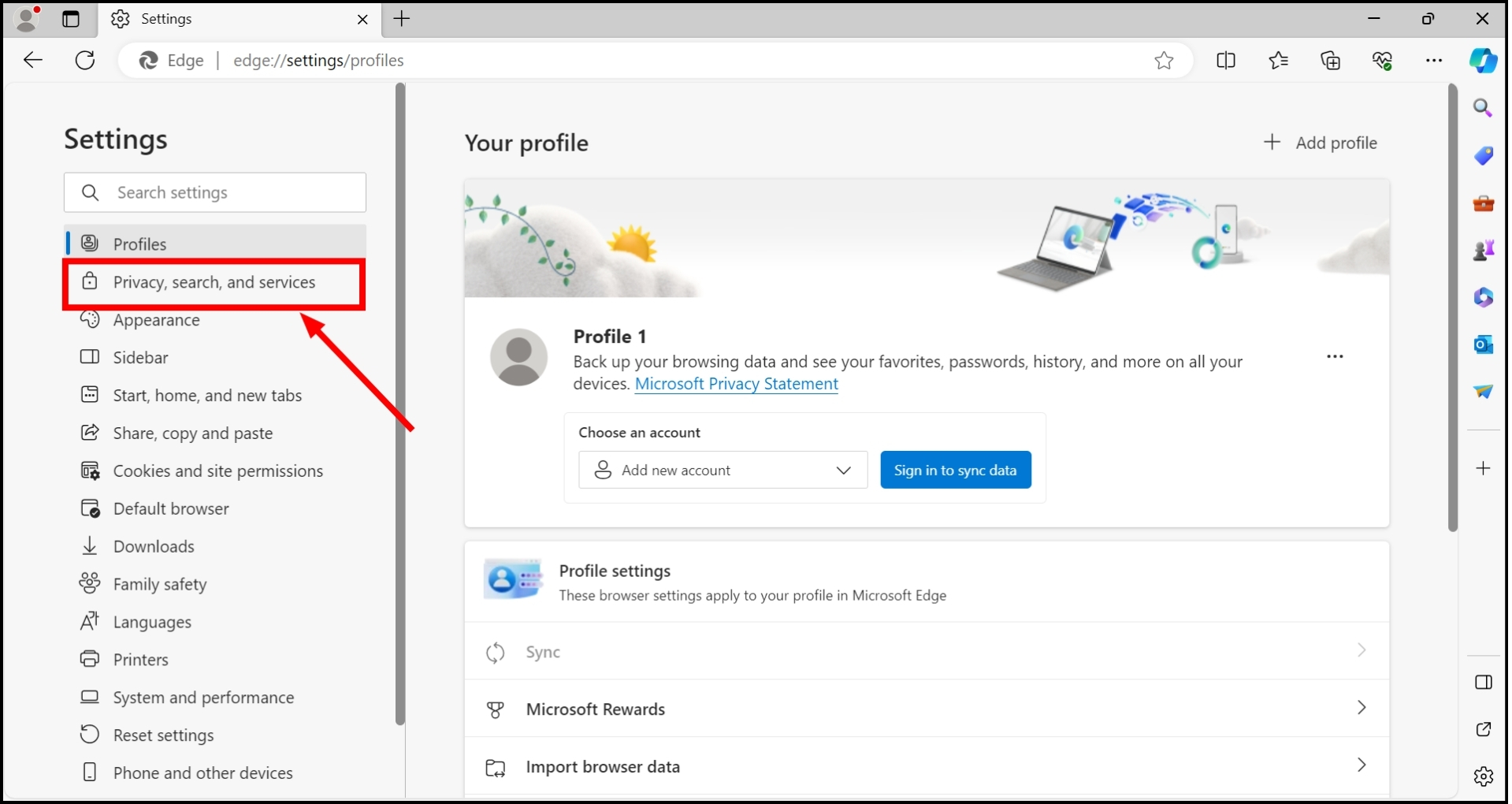Toggle the sidebar pane open
Screen dimensions: 1512x804
pyautogui.click(x=1484, y=683)
